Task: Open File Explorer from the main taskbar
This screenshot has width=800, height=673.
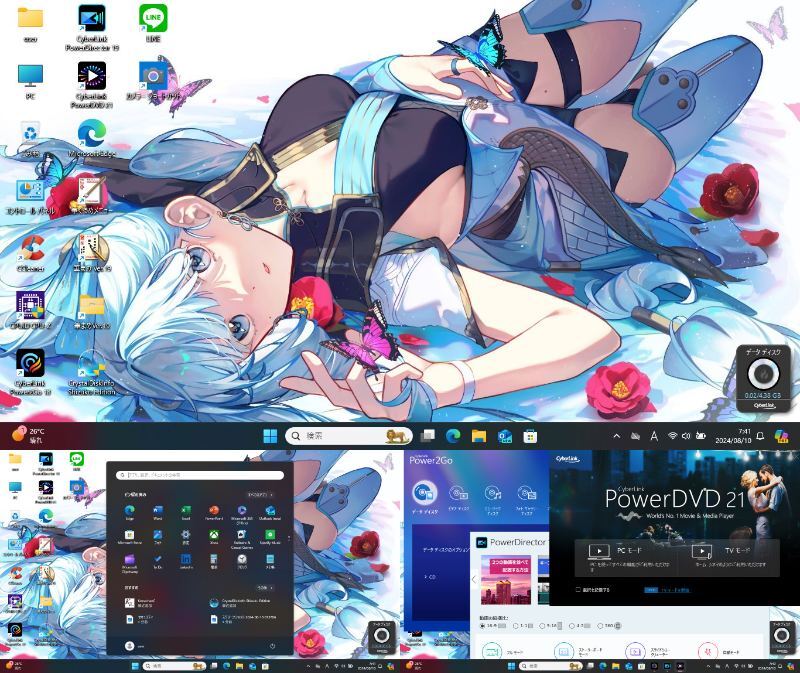Action: pyautogui.click(x=479, y=436)
